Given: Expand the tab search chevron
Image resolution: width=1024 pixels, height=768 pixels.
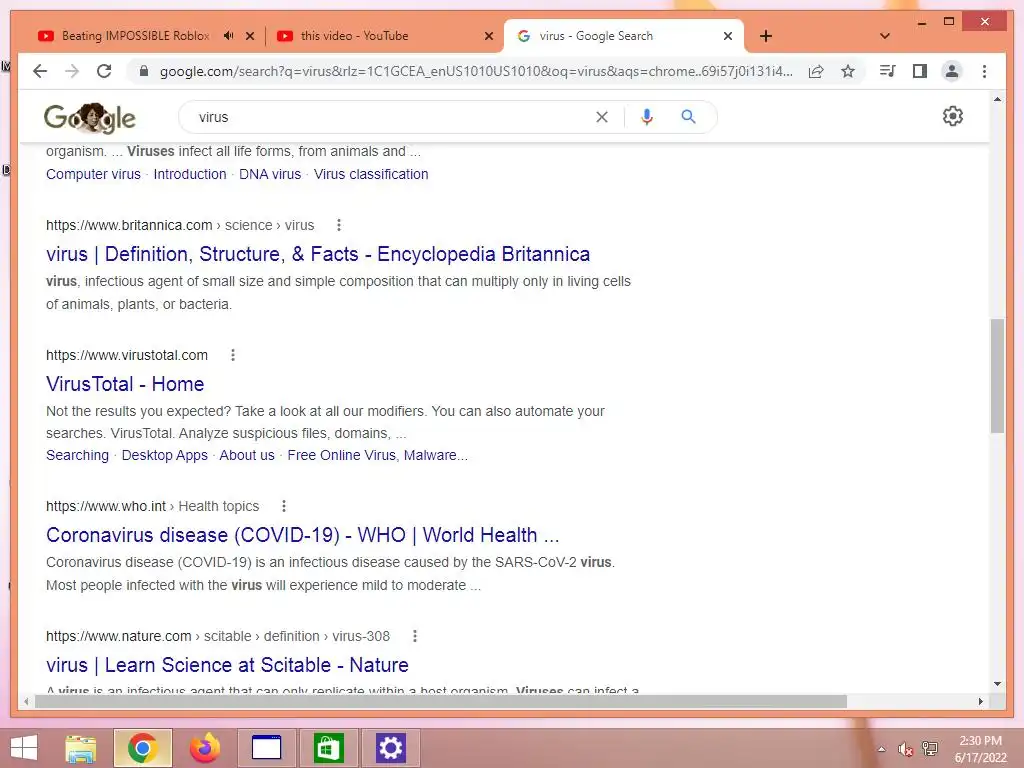Looking at the screenshot, I should coord(885,36).
